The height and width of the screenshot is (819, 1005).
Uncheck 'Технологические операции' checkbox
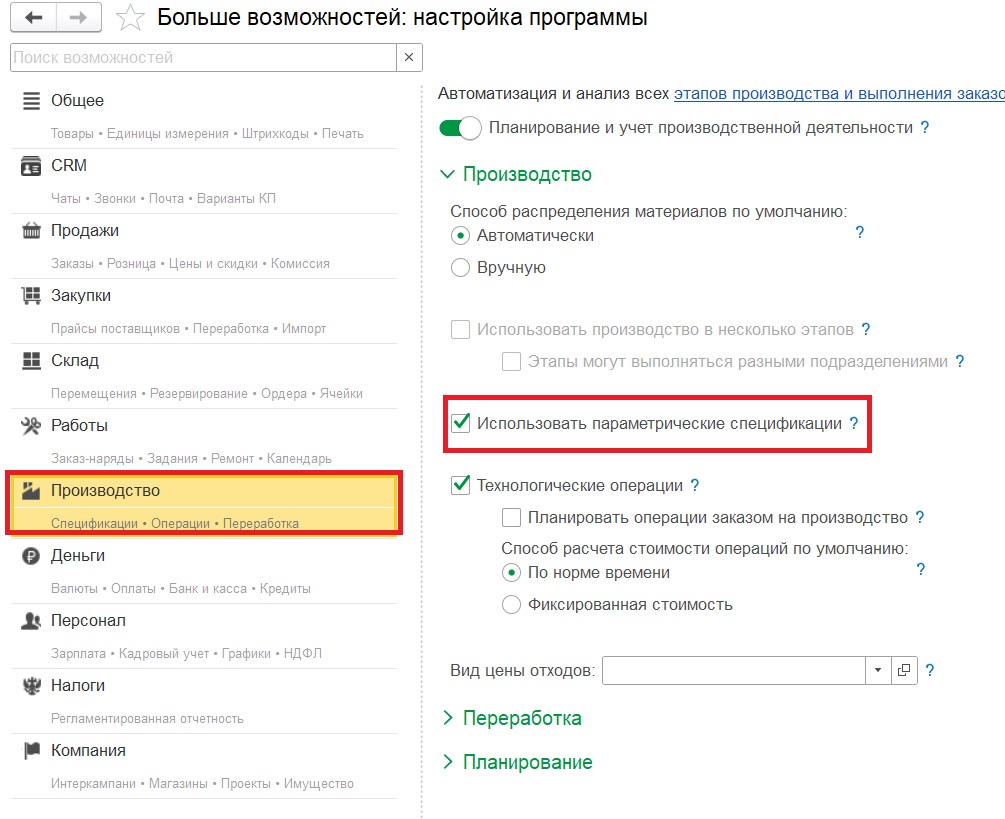coord(460,486)
